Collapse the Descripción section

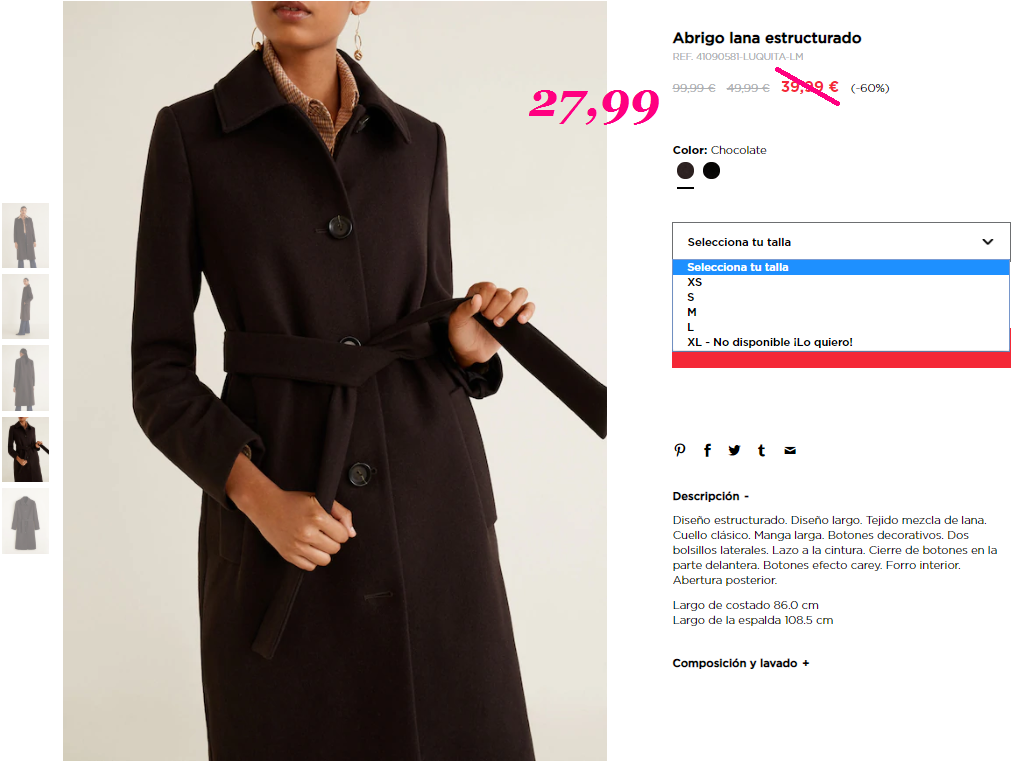click(710, 496)
